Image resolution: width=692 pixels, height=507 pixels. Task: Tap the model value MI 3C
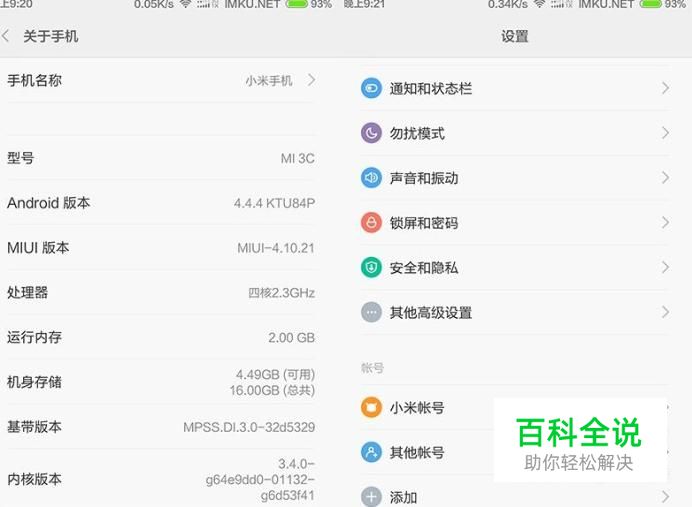pyautogui.click(x=297, y=158)
